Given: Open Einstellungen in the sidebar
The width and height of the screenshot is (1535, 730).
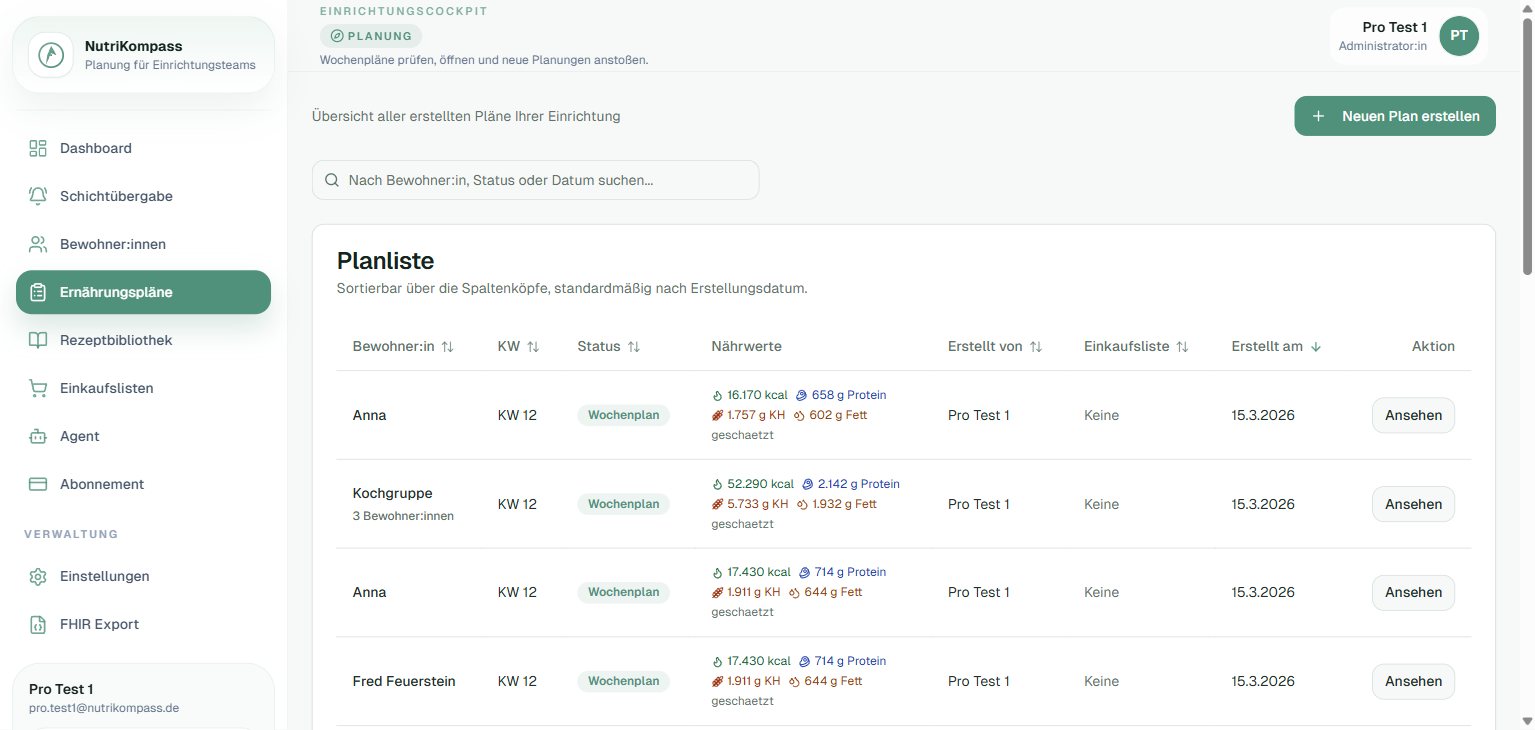Looking at the screenshot, I should pos(104,576).
